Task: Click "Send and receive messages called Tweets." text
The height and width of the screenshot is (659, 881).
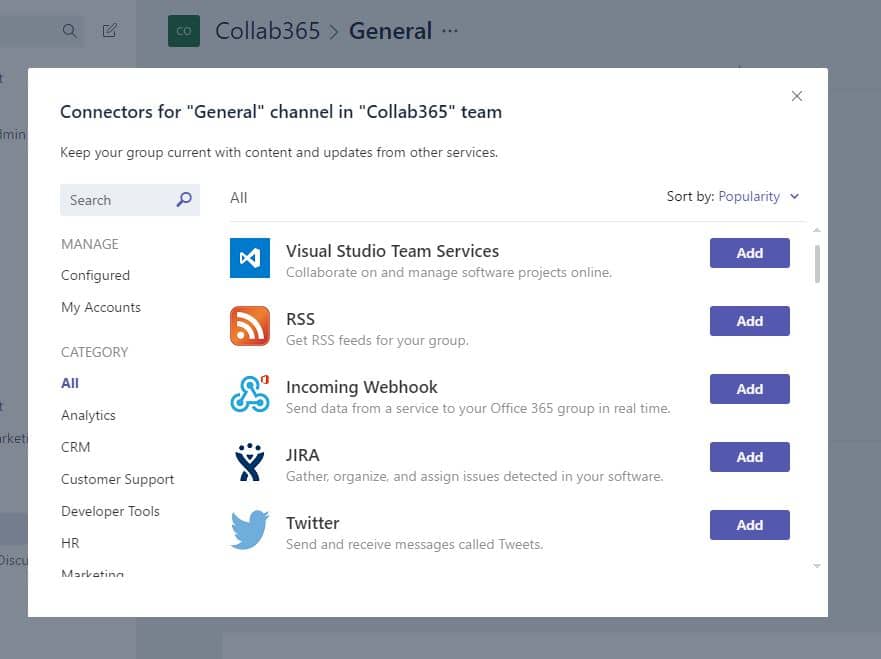Action: pyautogui.click(x=415, y=544)
